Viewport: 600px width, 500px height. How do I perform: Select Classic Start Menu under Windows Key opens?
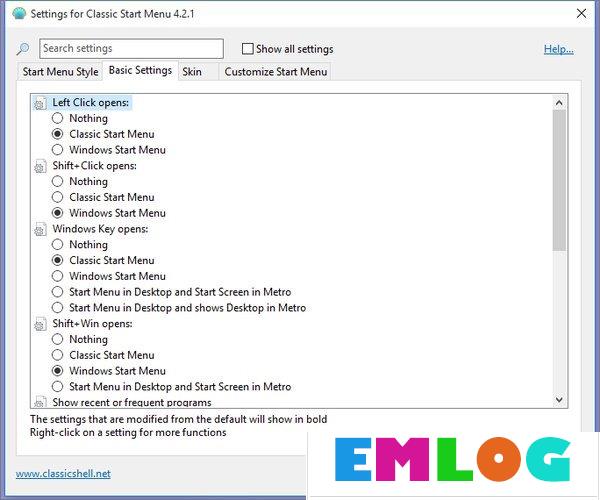coord(57,260)
